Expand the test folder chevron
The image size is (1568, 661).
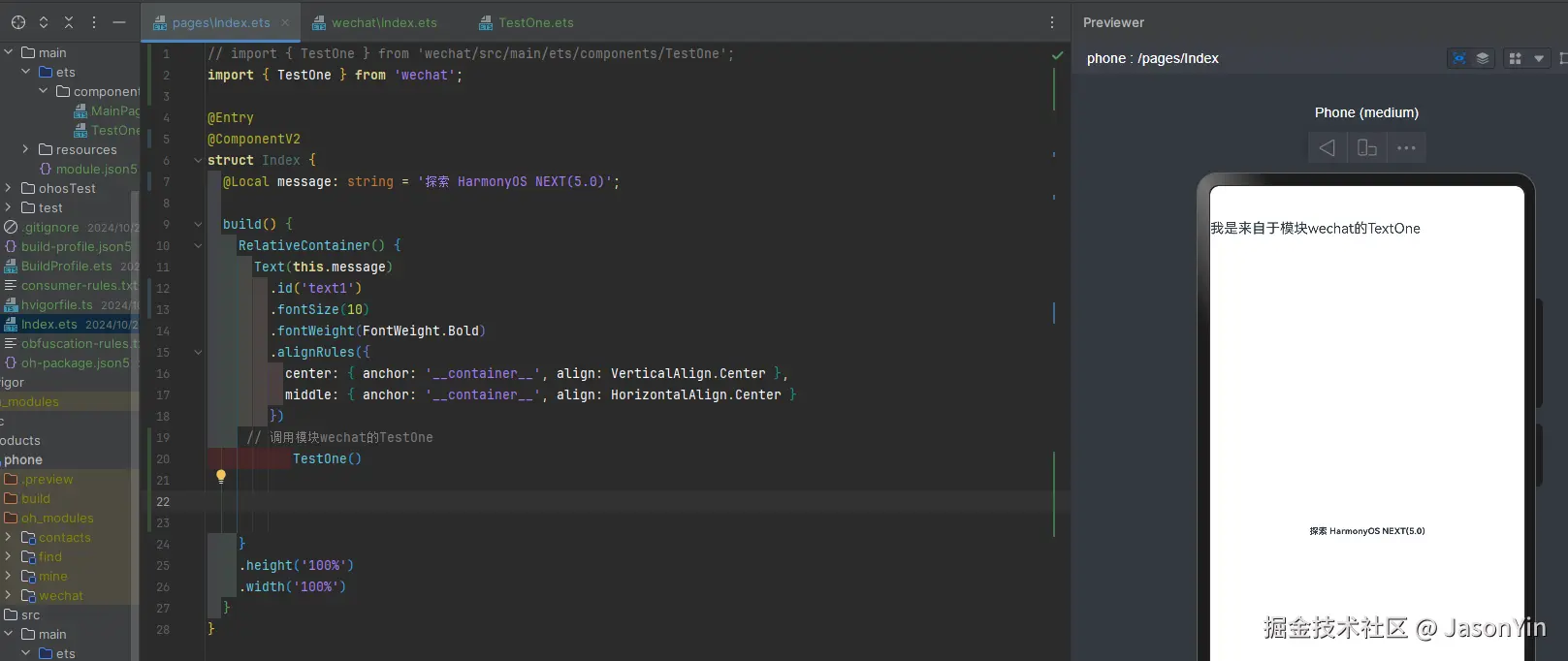tap(8, 207)
